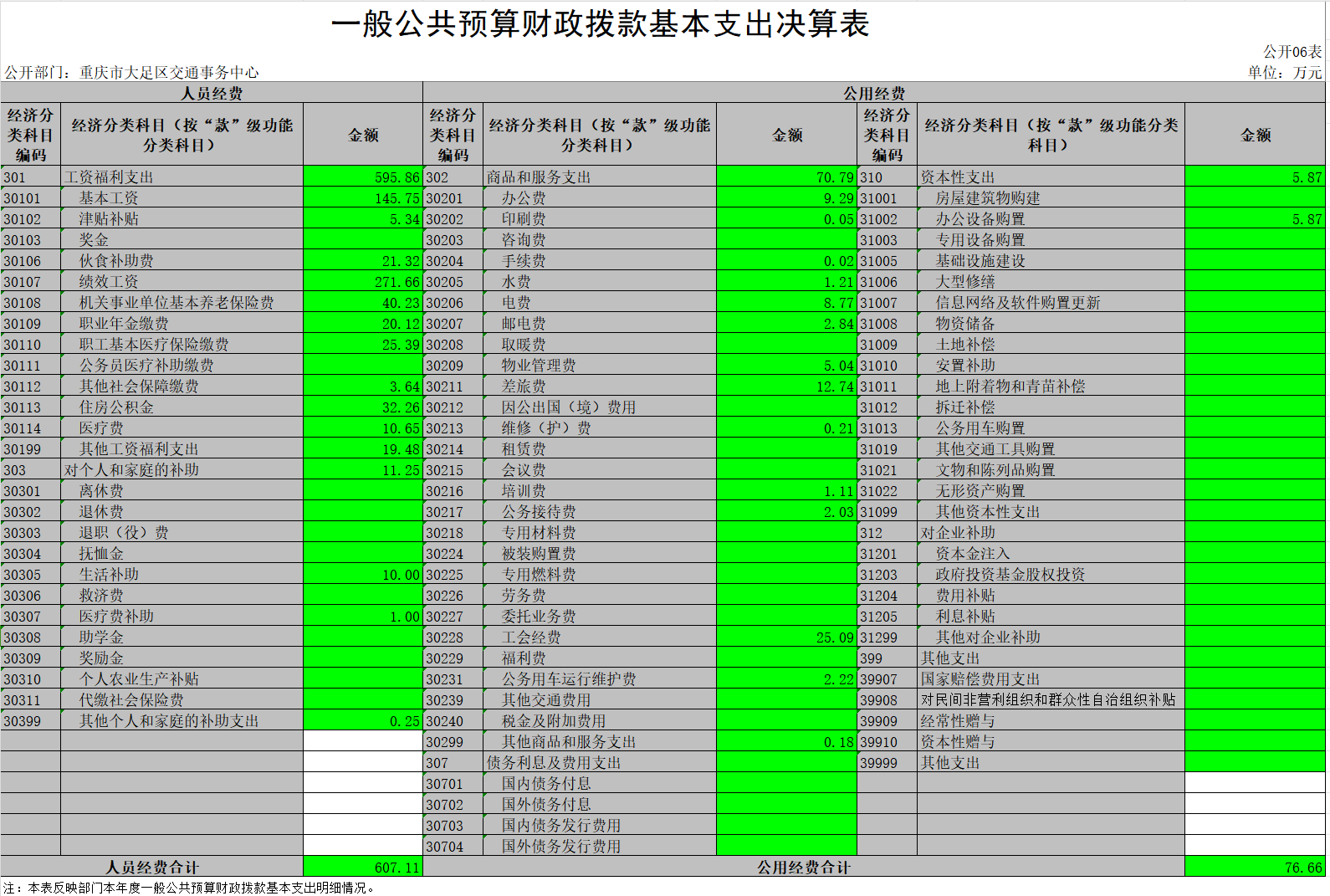The height and width of the screenshot is (896, 1330).
Task: Click the '公用经费合计' label
Action: [804, 867]
